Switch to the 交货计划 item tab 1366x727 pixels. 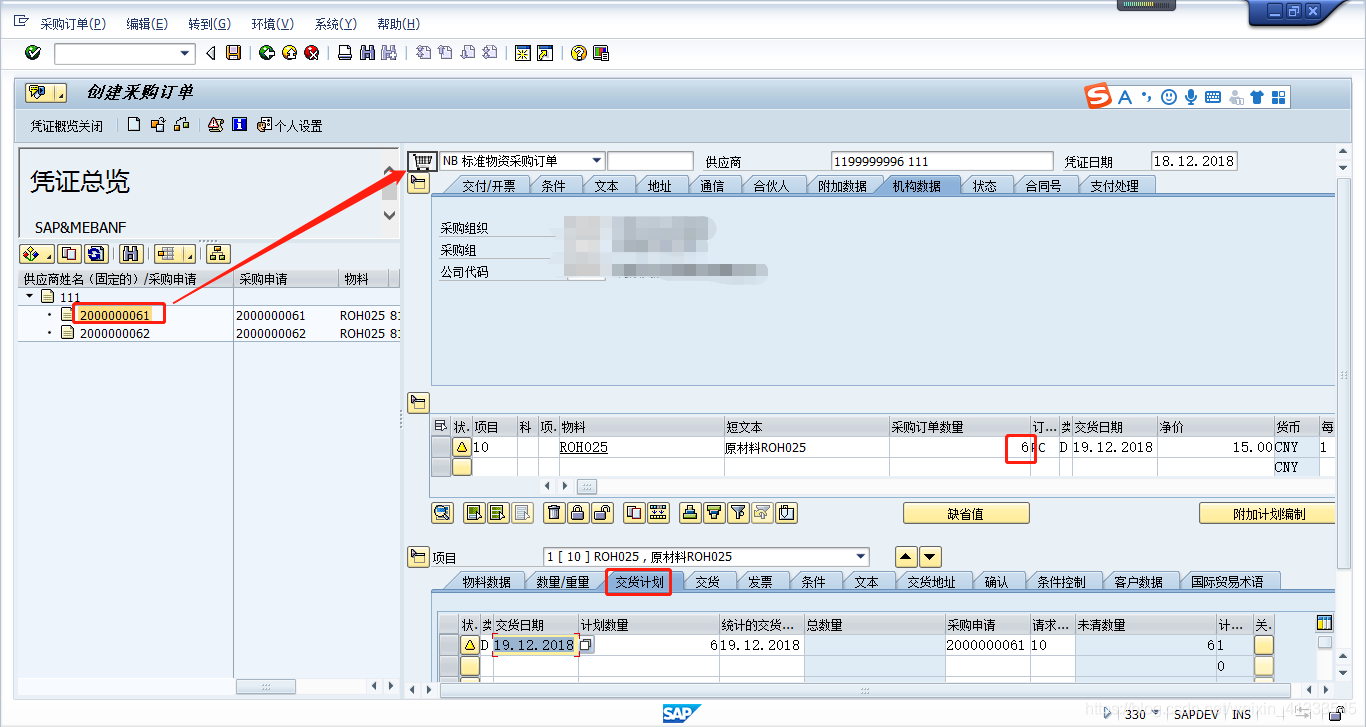(638, 581)
